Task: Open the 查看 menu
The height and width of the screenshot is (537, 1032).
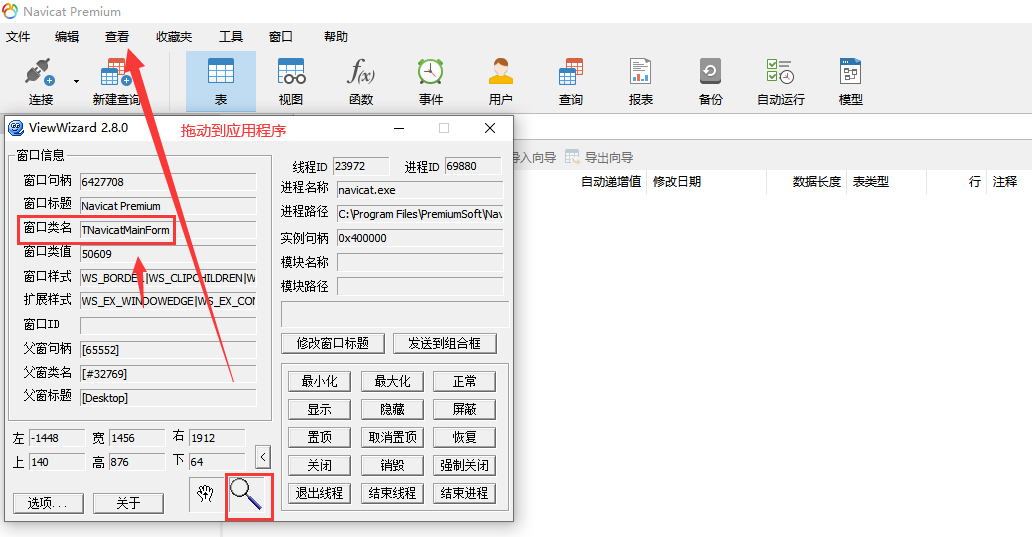Action: (x=117, y=37)
